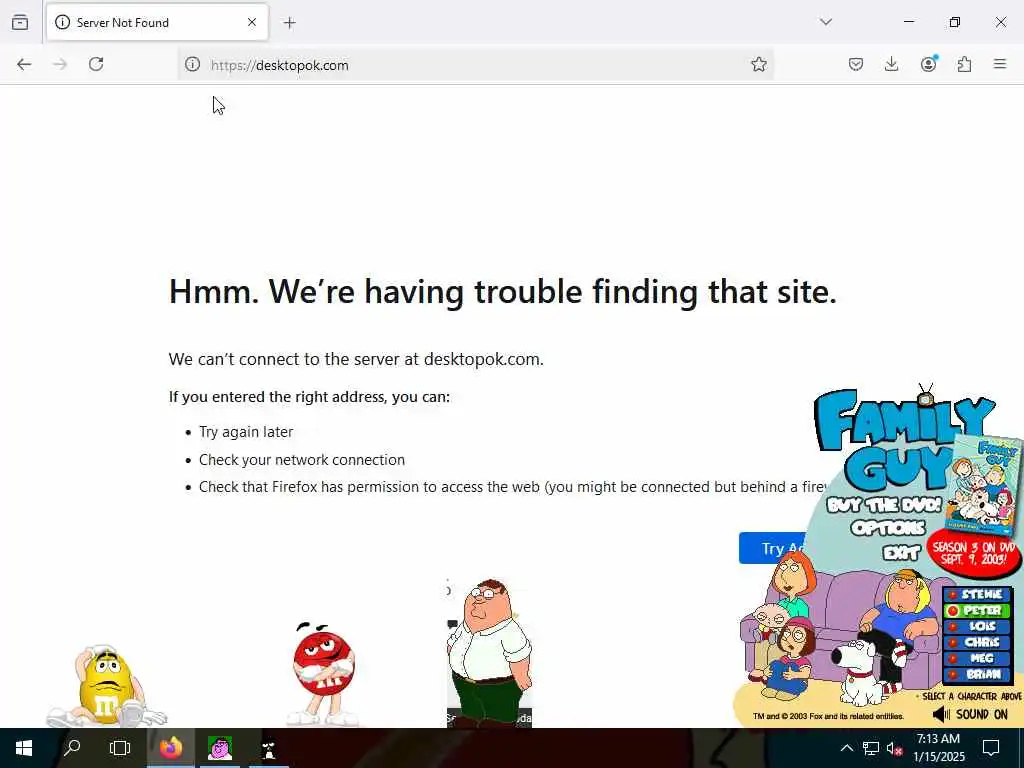Open the Firefox account icon
The width and height of the screenshot is (1024, 768).
(928, 64)
